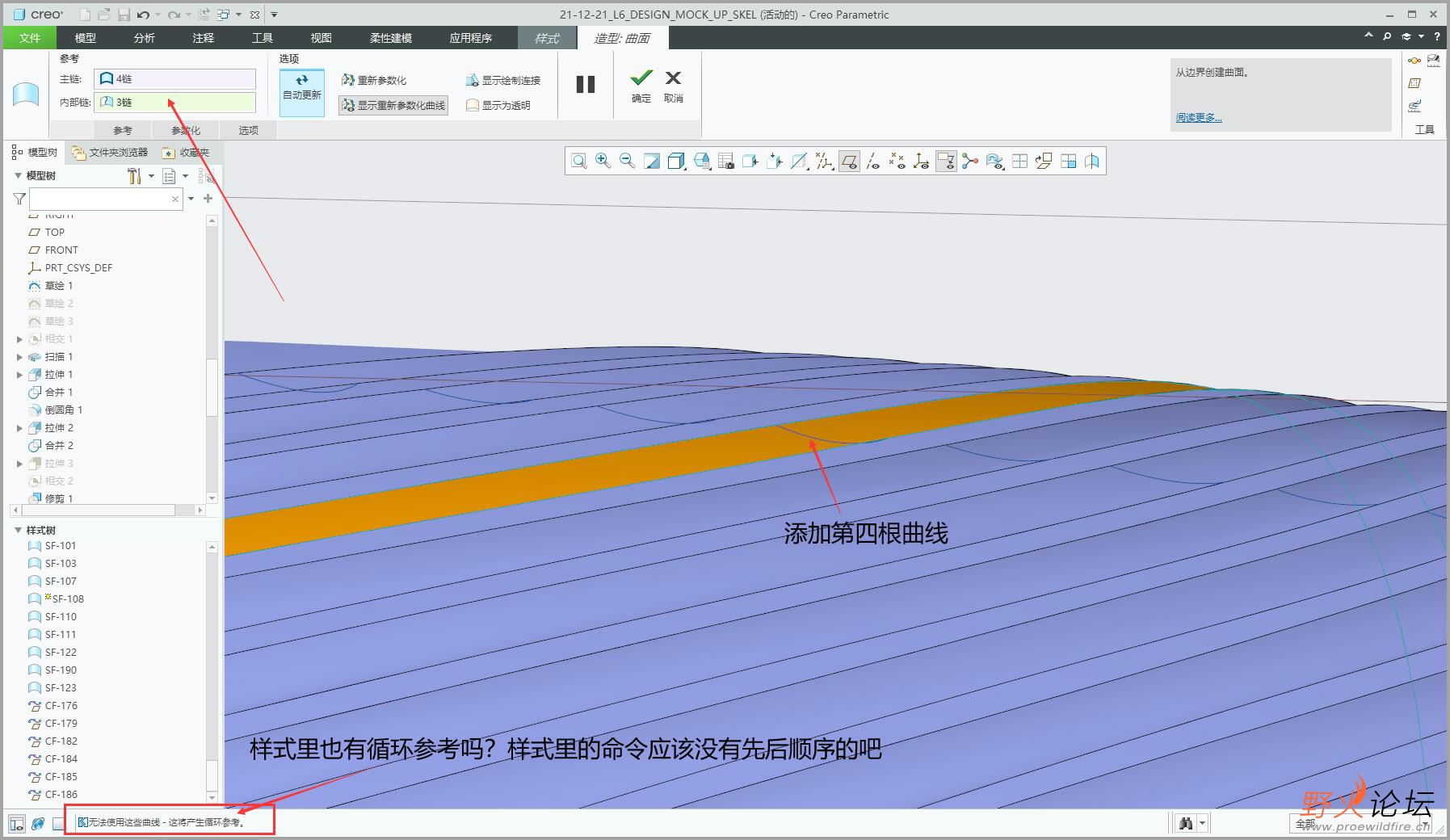Select the Zoom Out tool
This screenshot has height=840, width=1450.
pyautogui.click(x=627, y=162)
